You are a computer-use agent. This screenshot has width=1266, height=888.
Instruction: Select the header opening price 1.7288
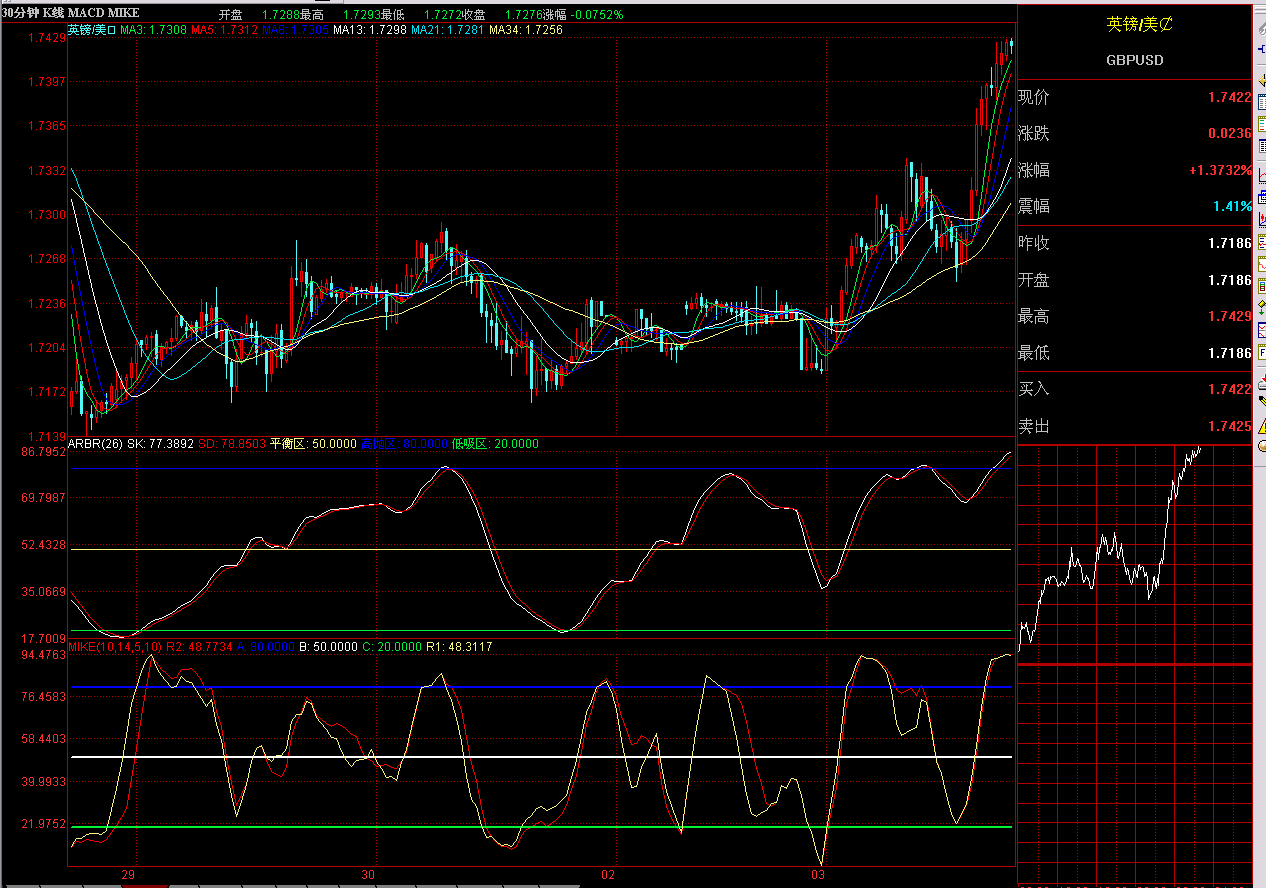coord(279,15)
